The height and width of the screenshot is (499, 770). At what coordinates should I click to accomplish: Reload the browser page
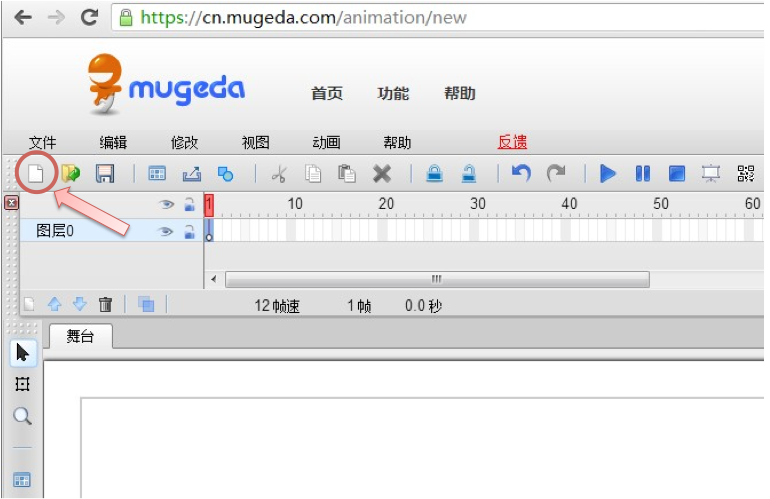pyautogui.click(x=89, y=18)
